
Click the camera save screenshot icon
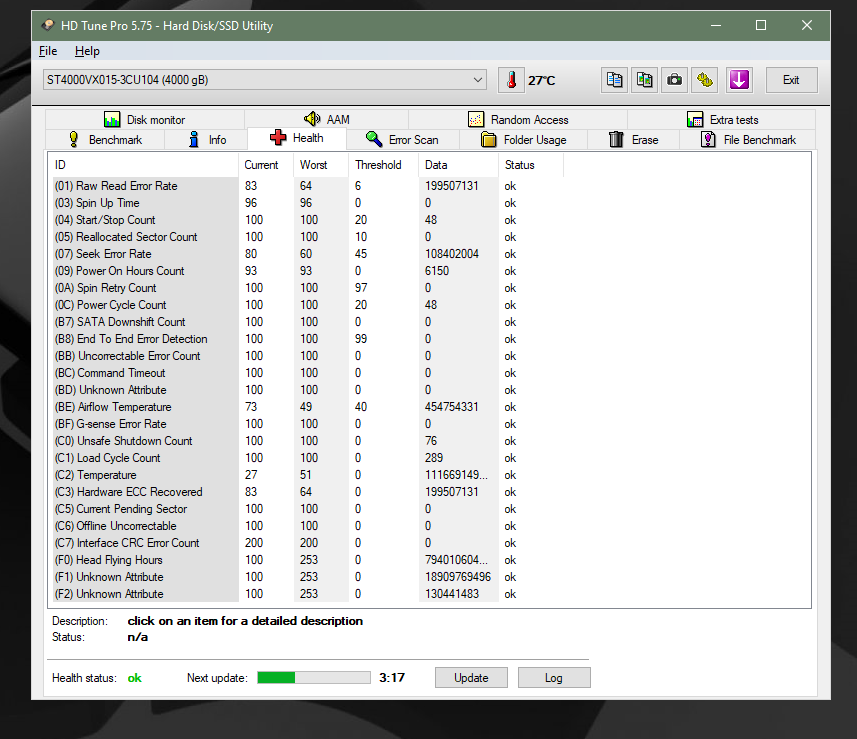(674, 80)
